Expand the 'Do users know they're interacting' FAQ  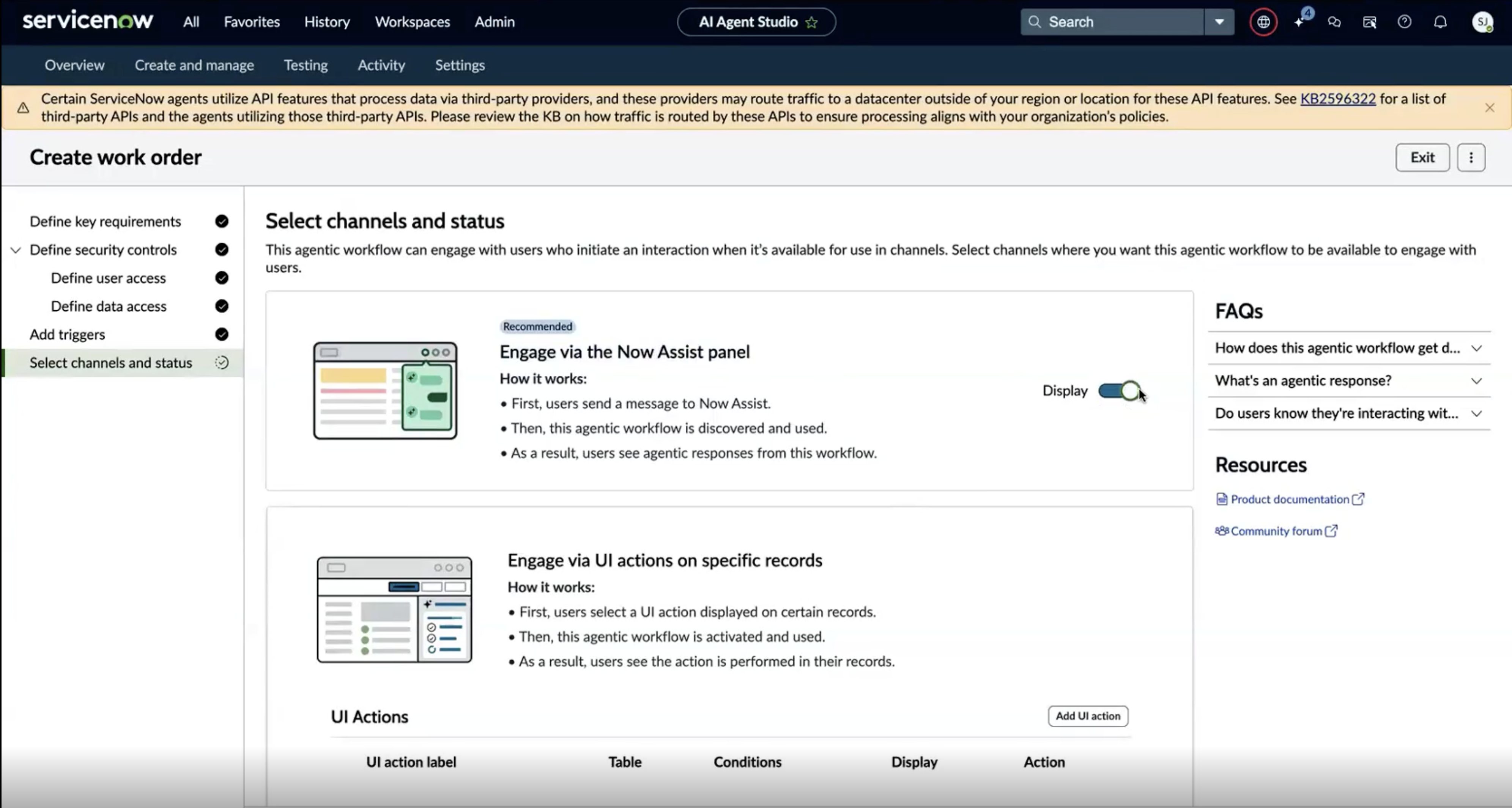point(1349,413)
